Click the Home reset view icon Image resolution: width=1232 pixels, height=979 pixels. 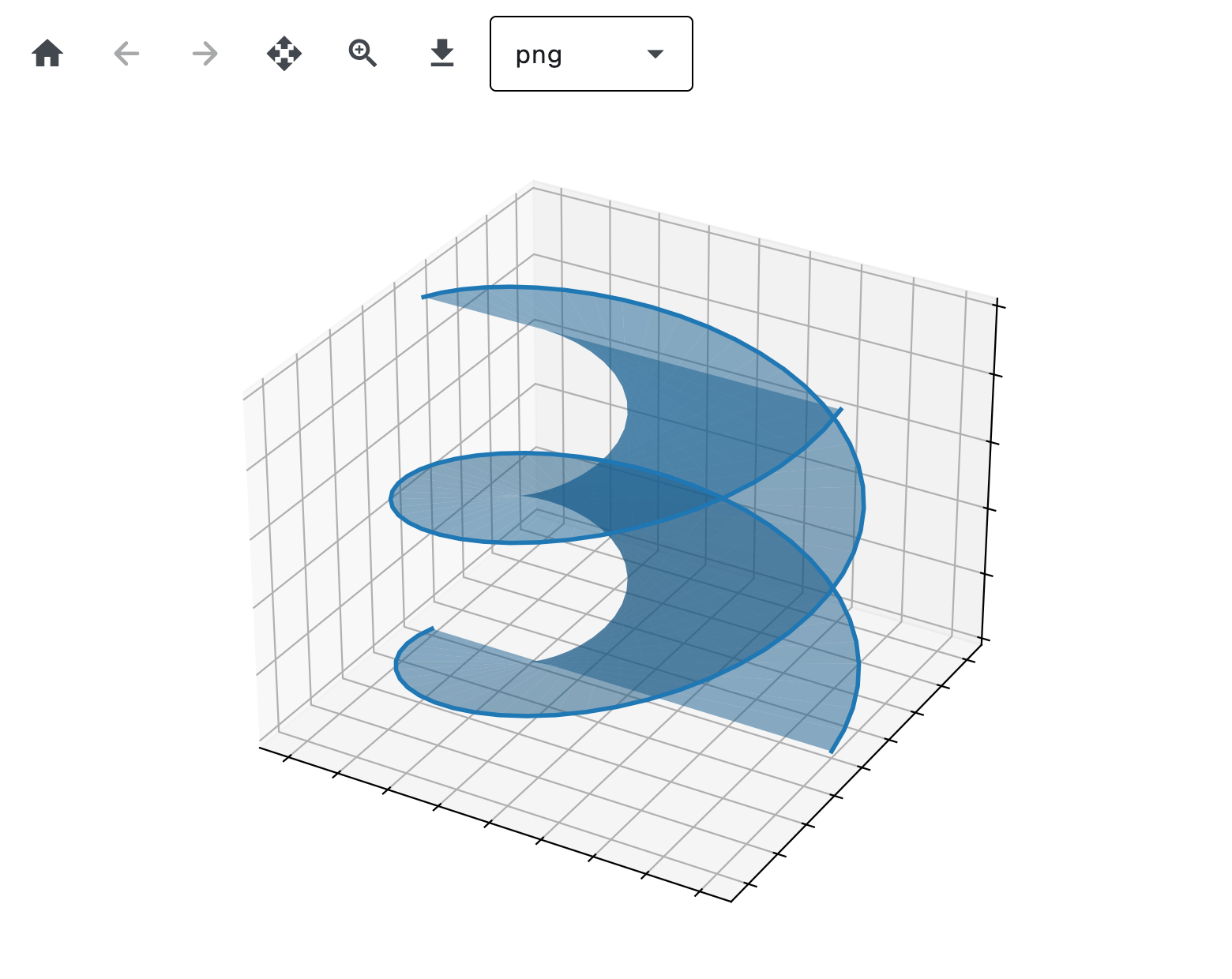(47, 54)
